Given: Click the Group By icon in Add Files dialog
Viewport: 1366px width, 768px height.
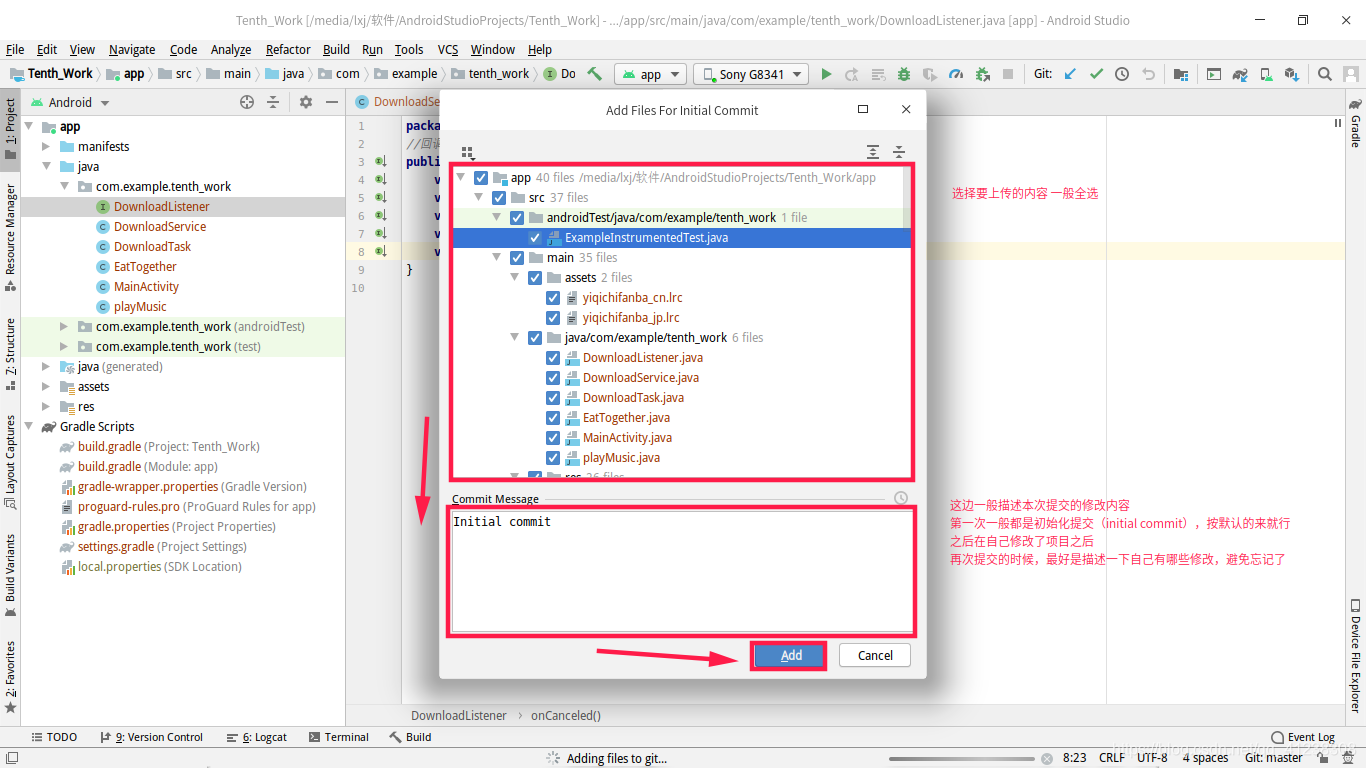Looking at the screenshot, I should (x=467, y=153).
